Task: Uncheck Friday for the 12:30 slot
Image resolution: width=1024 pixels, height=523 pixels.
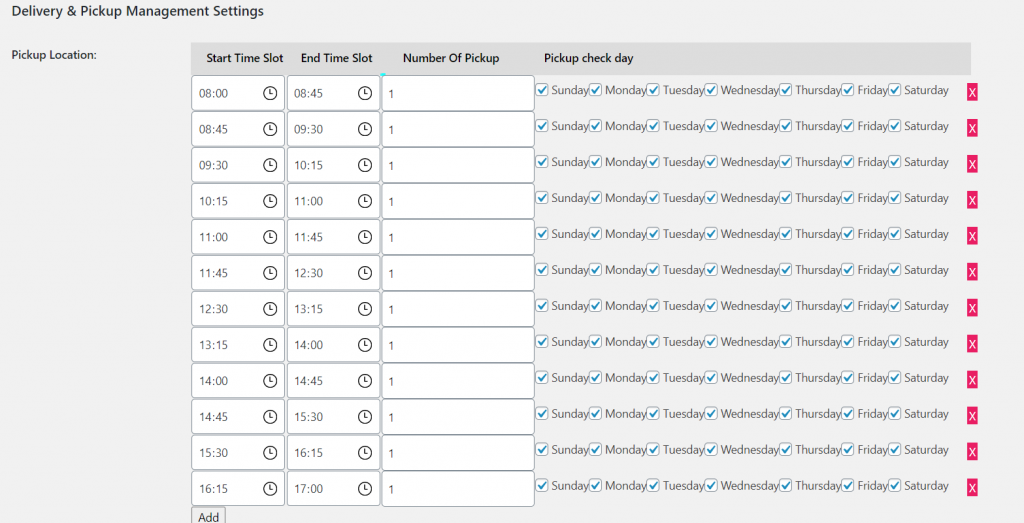Action: pyautogui.click(x=848, y=306)
